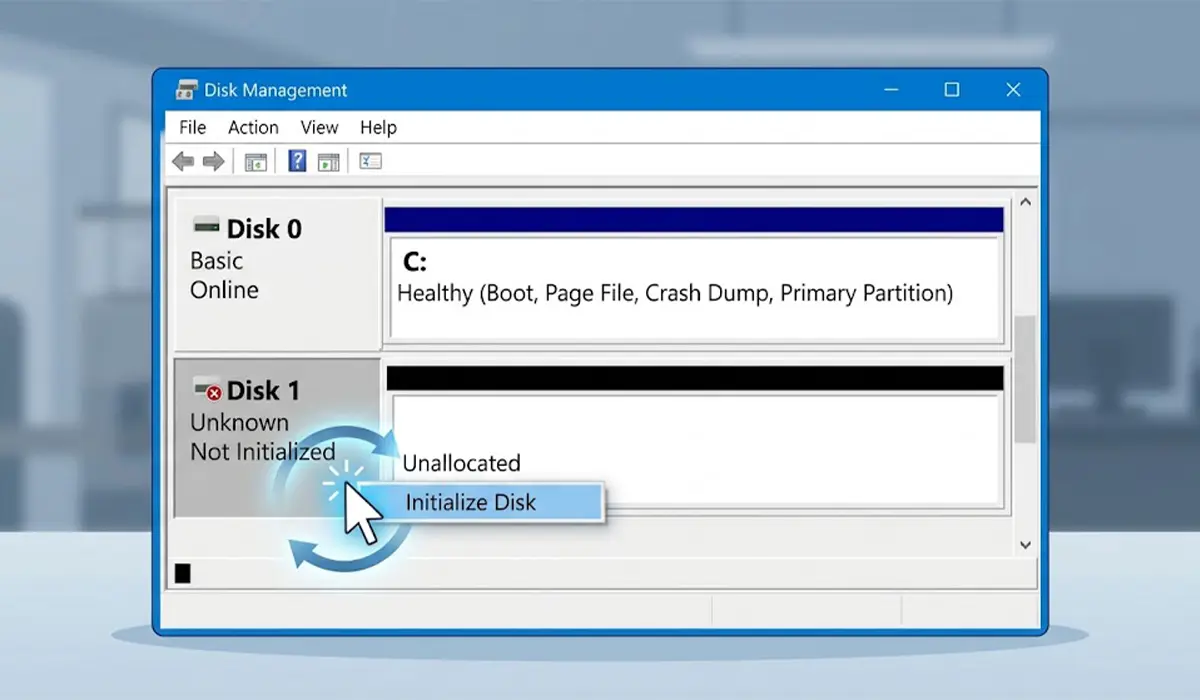This screenshot has width=1200, height=700.
Task: Maximize the Disk Management window
Action: (x=952, y=90)
